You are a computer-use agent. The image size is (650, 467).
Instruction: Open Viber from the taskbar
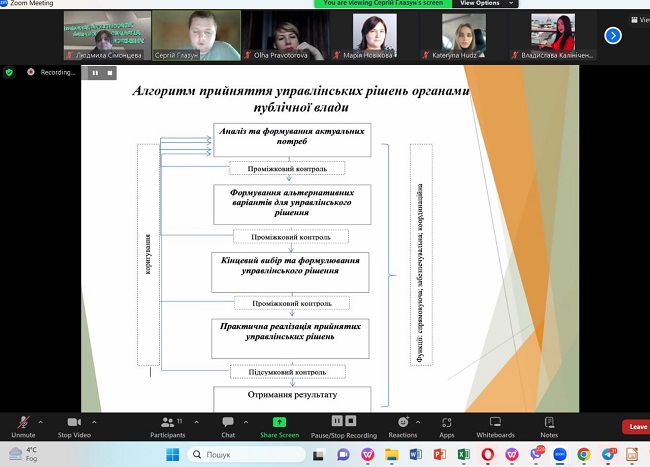(536, 454)
